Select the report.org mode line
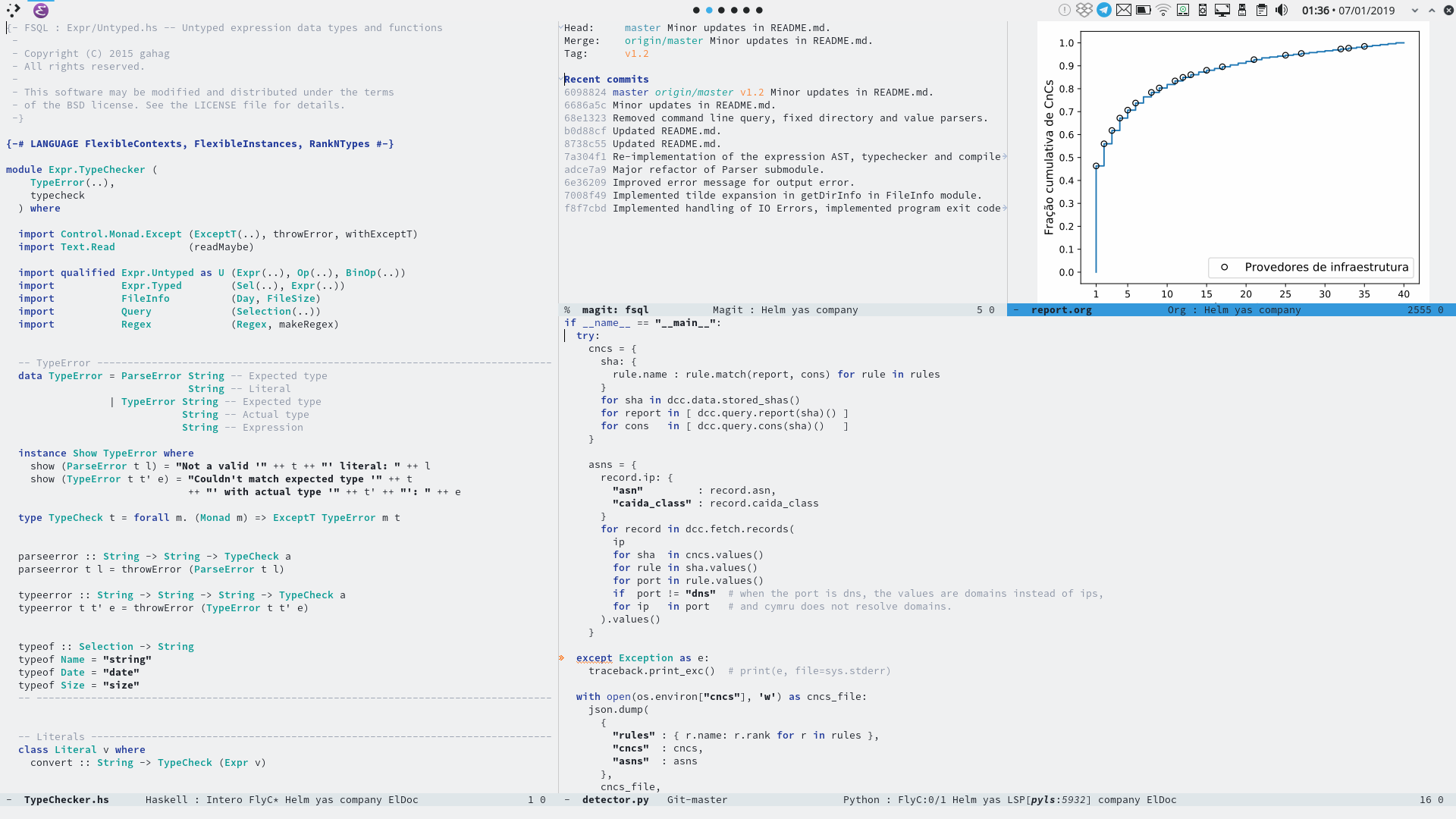 pyautogui.click(x=1061, y=309)
